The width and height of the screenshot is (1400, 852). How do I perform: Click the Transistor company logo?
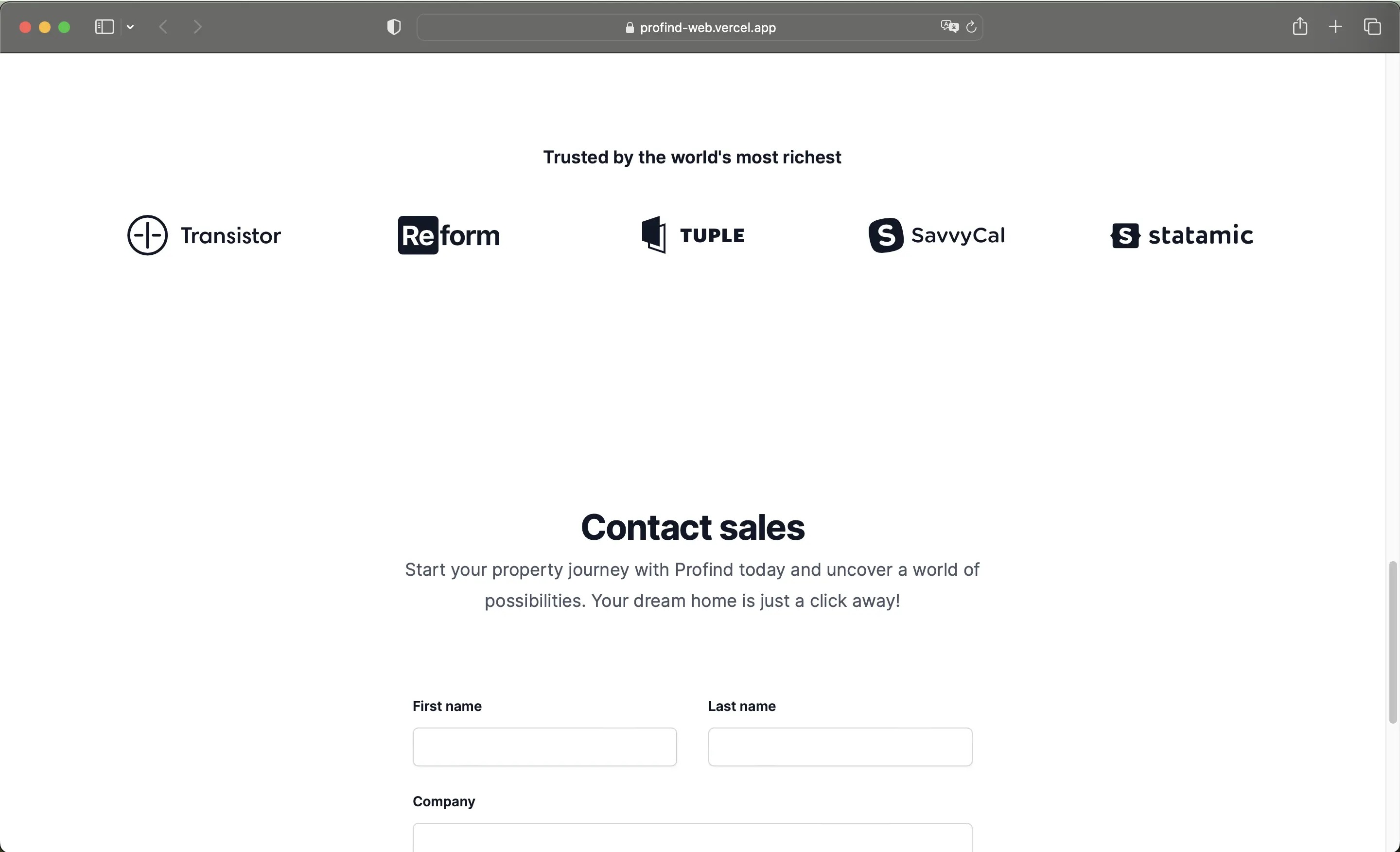point(204,235)
